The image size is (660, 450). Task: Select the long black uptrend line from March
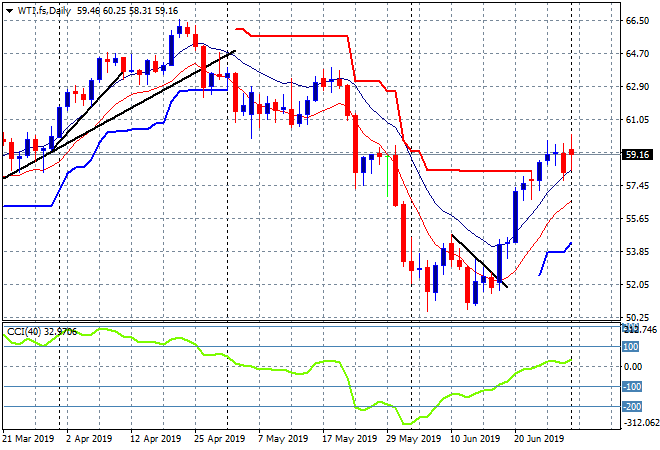[119, 114]
